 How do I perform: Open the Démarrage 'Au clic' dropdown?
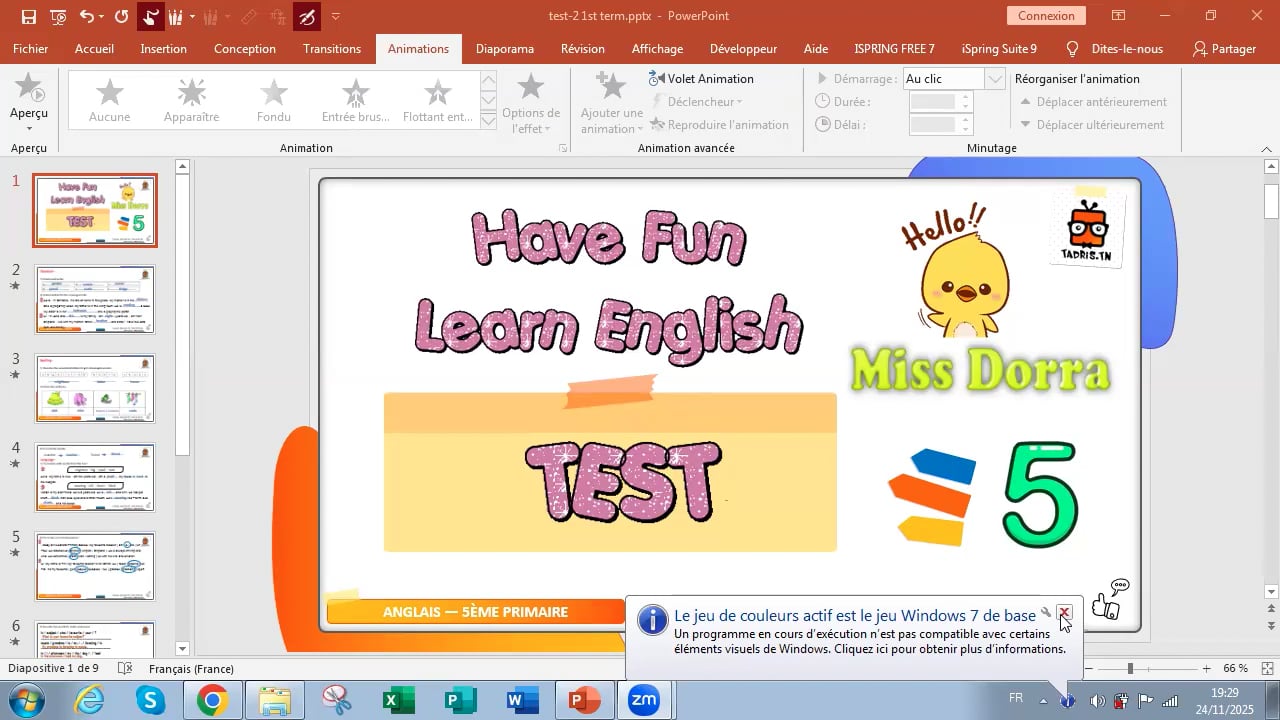click(995, 79)
